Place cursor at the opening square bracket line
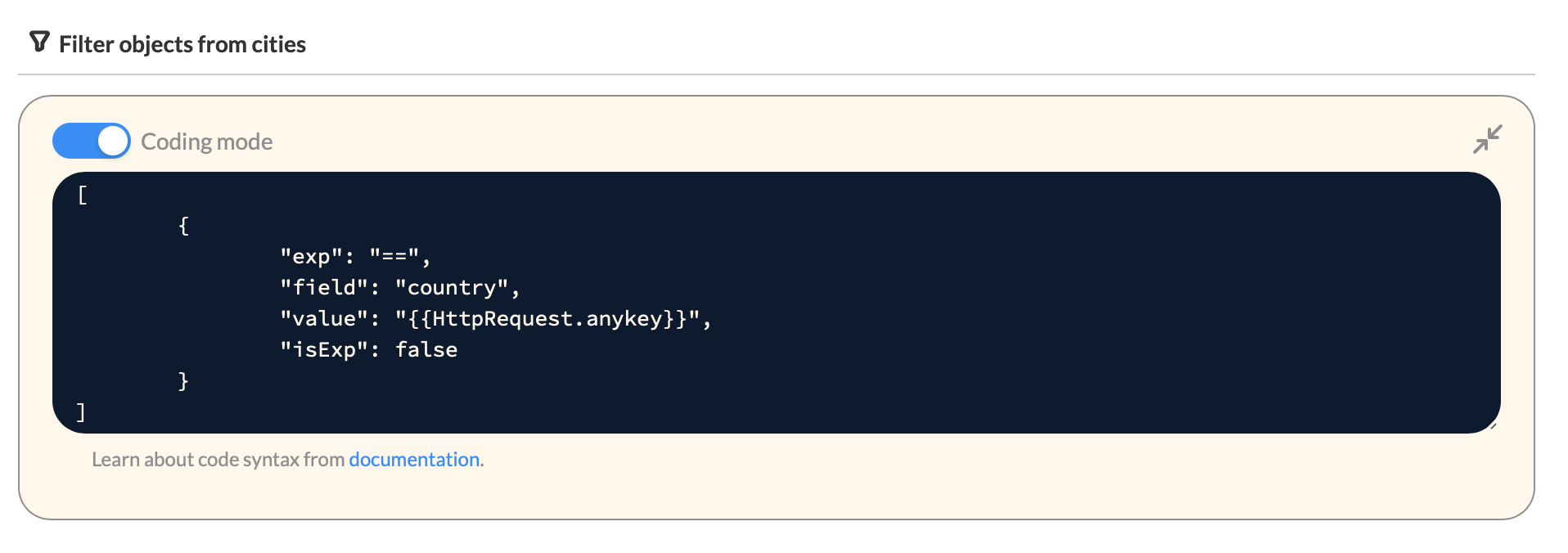Image resolution: width=1568 pixels, height=553 pixels. click(x=82, y=195)
